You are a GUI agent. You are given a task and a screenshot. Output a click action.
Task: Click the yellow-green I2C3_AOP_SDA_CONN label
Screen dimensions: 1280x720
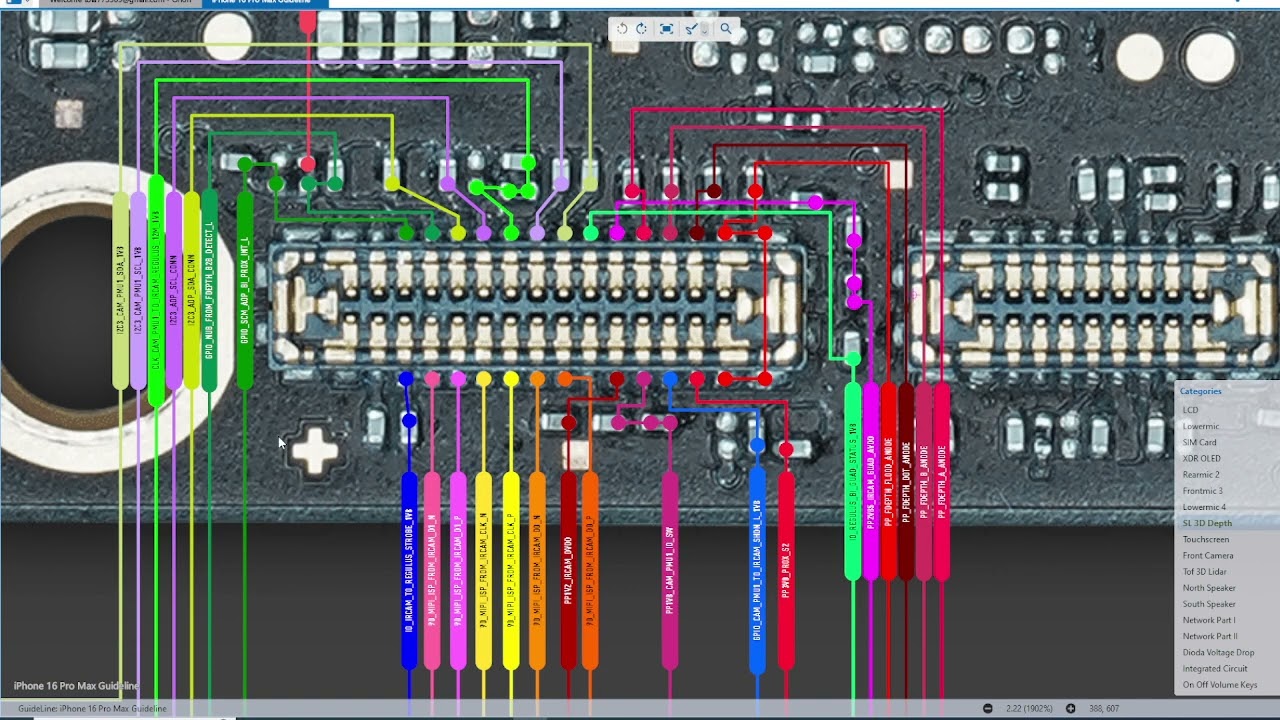(x=192, y=290)
